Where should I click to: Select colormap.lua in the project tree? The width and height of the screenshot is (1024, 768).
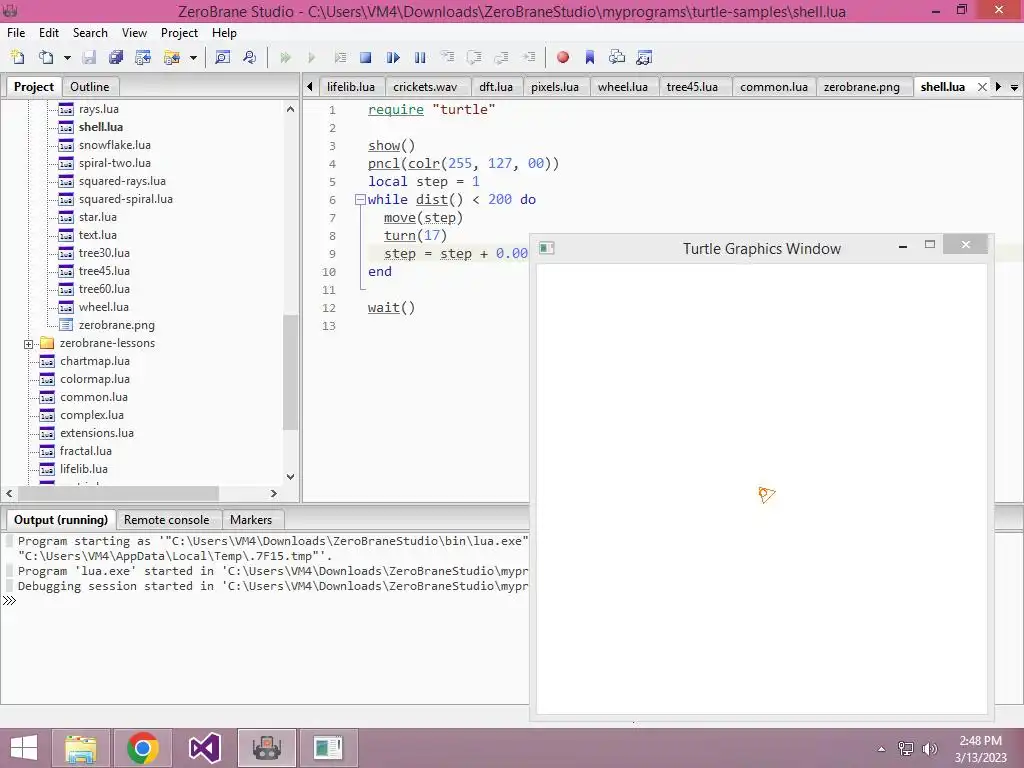pos(95,379)
